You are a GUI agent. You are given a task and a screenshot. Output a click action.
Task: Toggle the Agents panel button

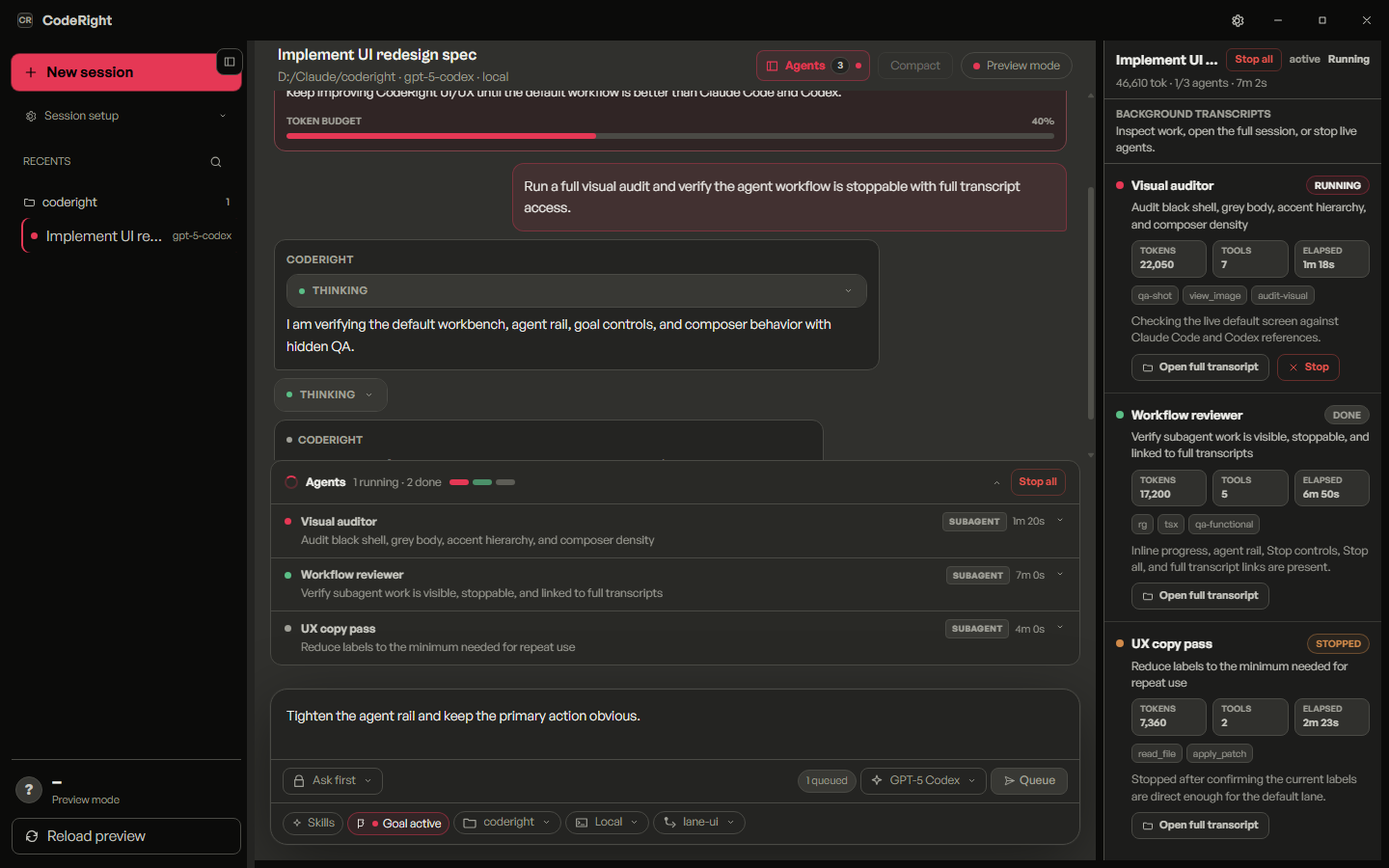(x=813, y=66)
